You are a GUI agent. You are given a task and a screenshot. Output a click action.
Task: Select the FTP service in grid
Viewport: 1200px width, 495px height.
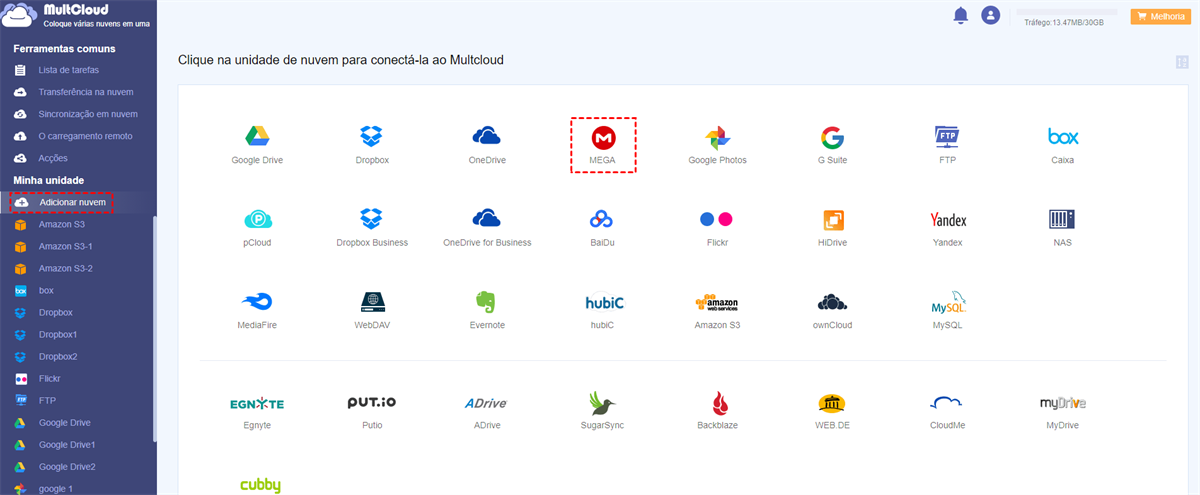[x=947, y=137]
